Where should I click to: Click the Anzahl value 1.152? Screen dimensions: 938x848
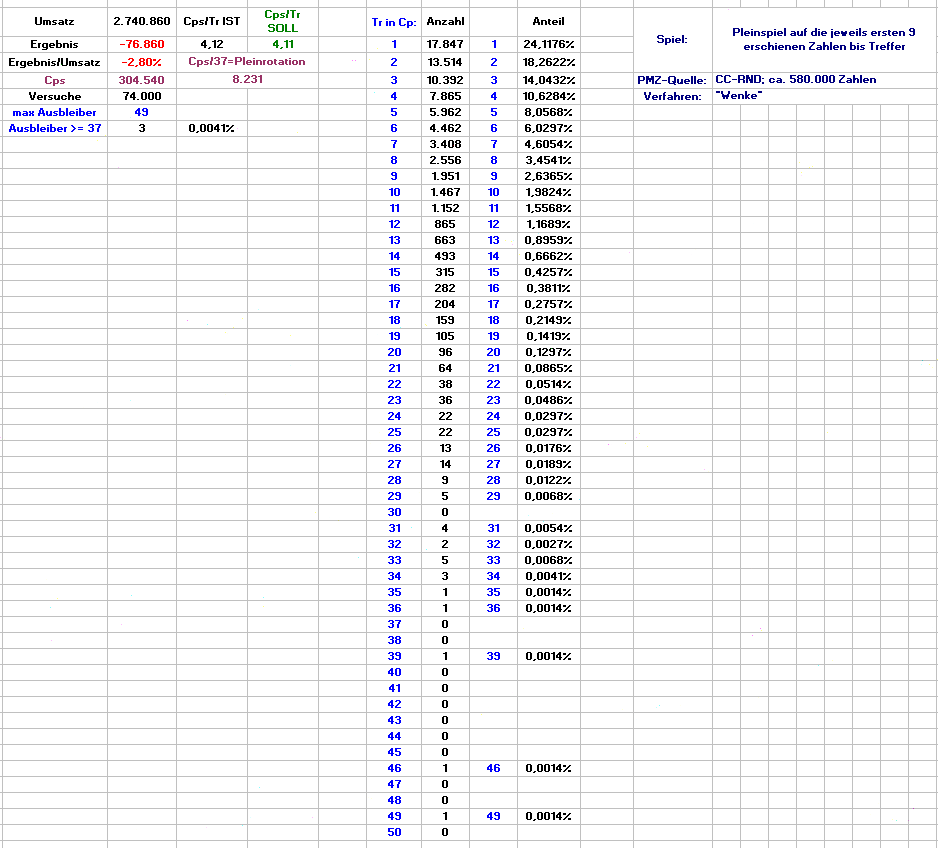(x=445, y=209)
